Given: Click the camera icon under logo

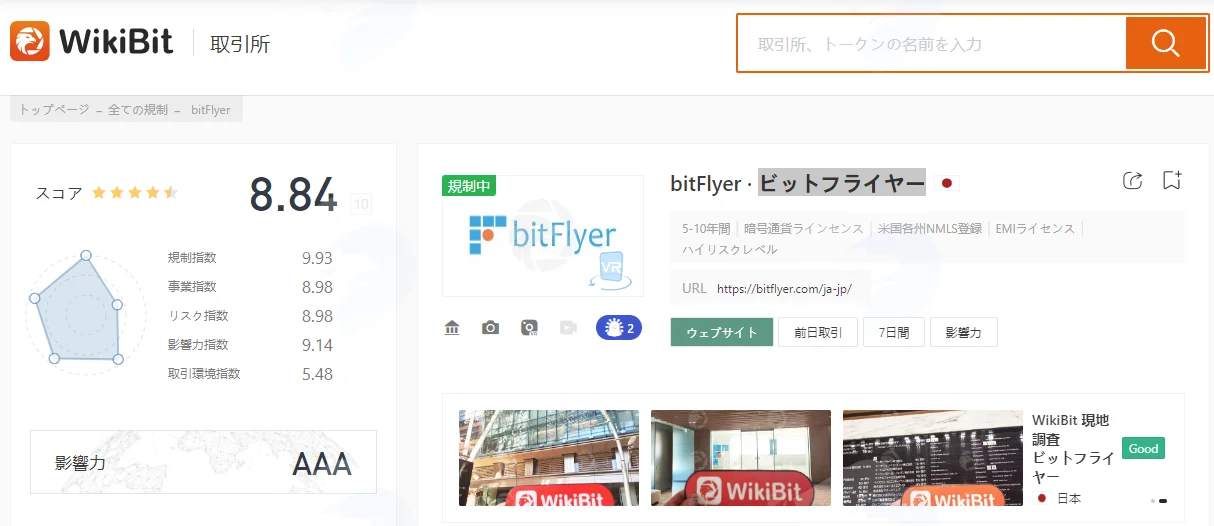Looking at the screenshot, I should point(490,327).
